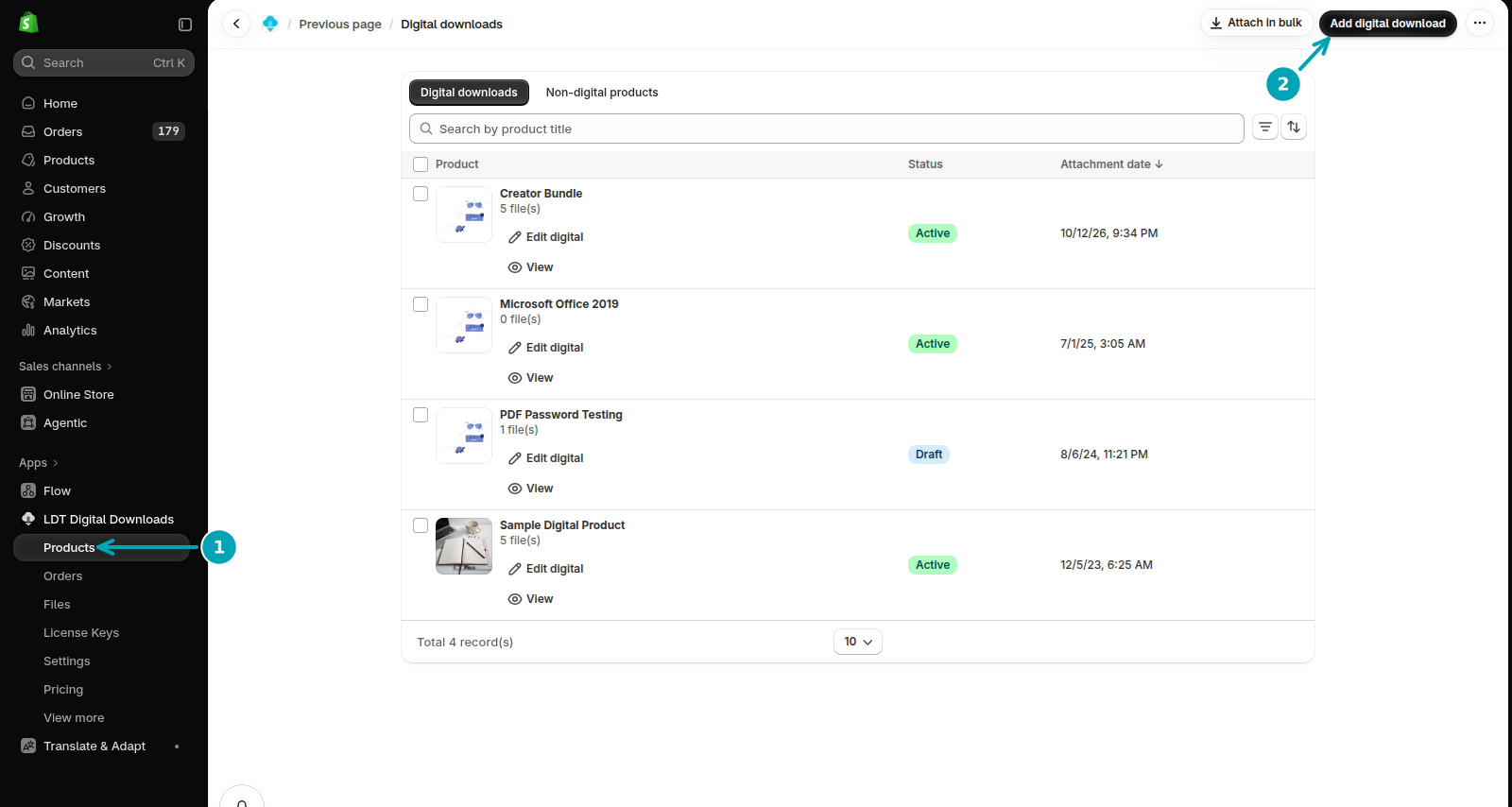Expand the Apps section
The width and height of the screenshot is (1512, 807).
[x=39, y=462]
